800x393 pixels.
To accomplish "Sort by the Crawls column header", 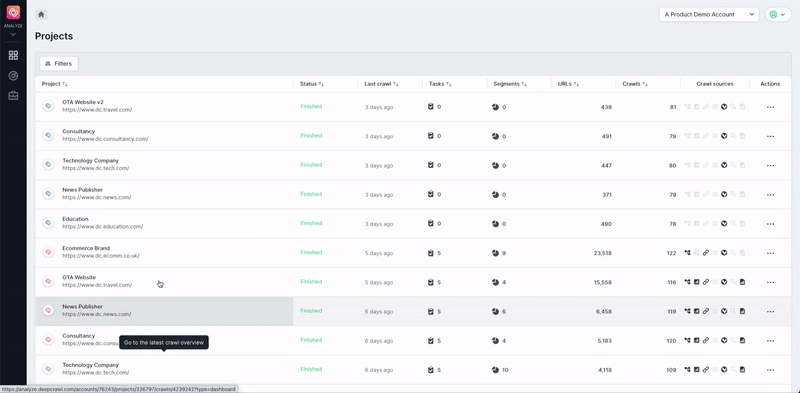I will 635,84.
